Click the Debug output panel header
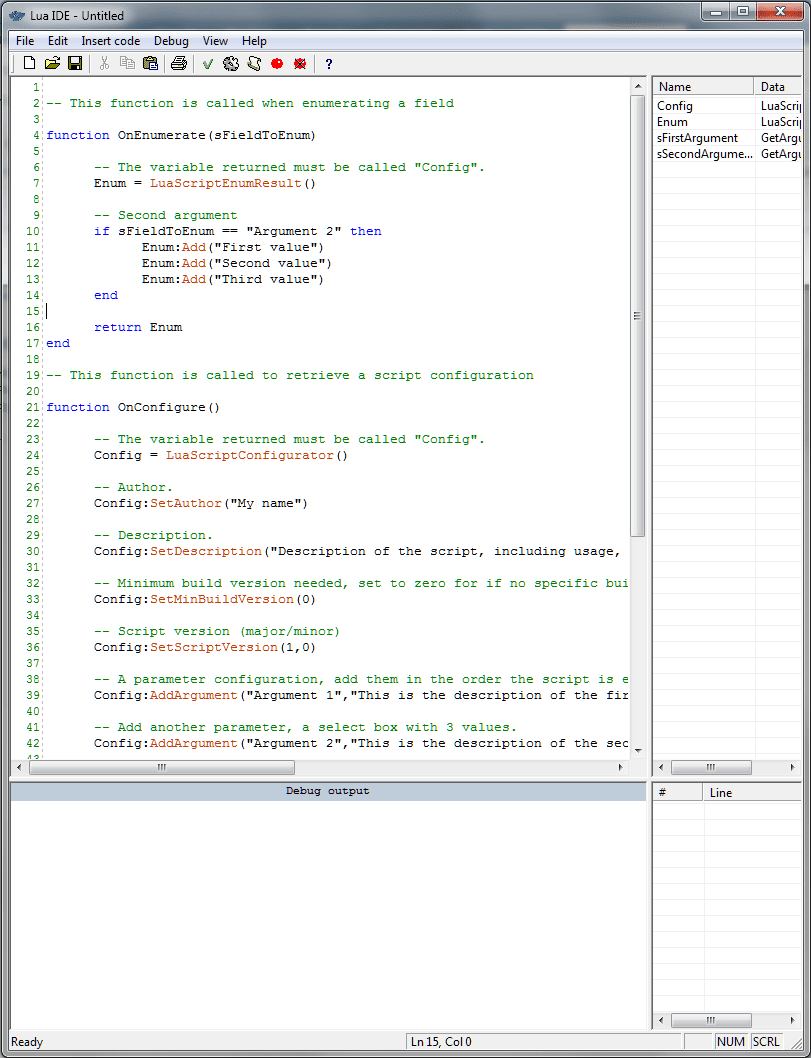This screenshot has width=811, height=1058. pyautogui.click(x=328, y=791)
